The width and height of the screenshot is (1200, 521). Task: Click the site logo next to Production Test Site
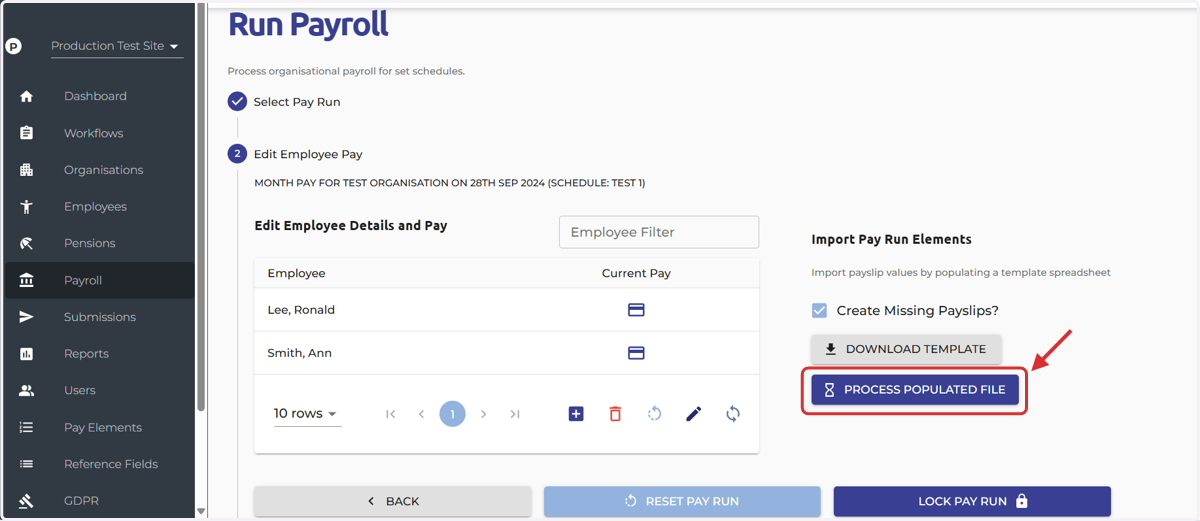(13, 46)
